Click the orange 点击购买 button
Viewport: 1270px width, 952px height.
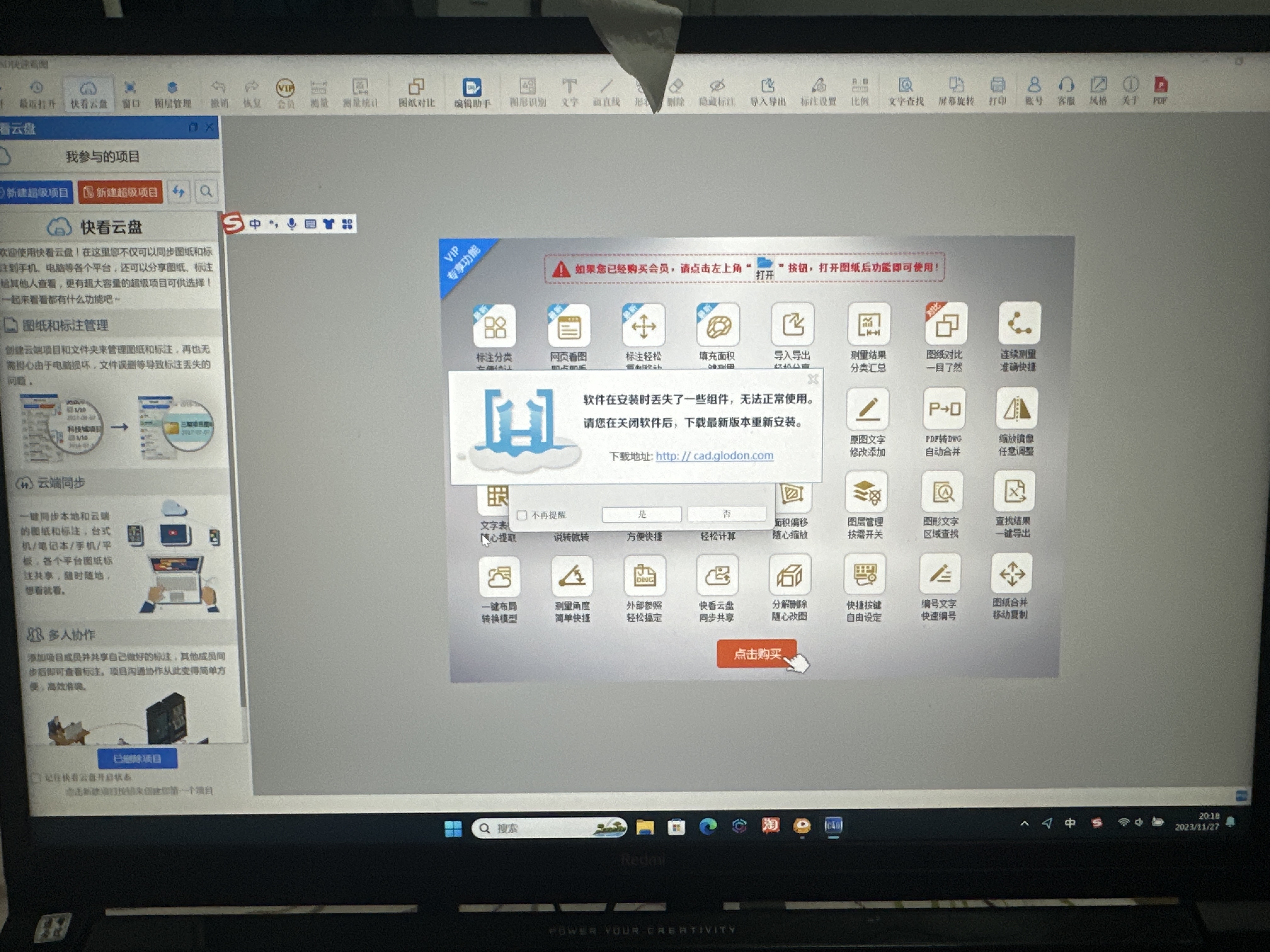[757, 654]
